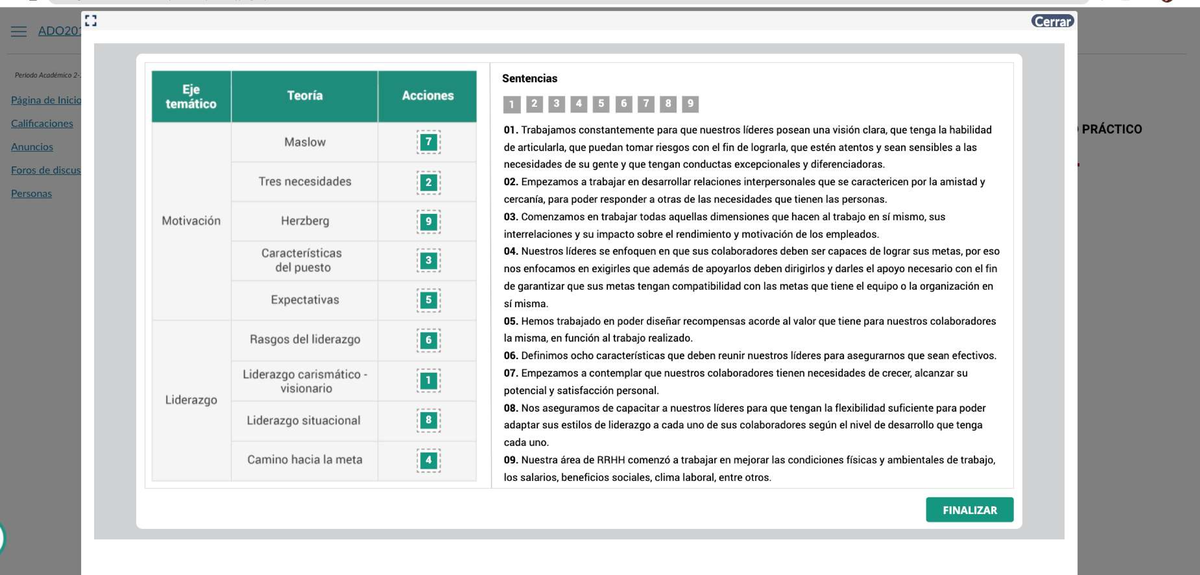Open the hamburger menu next to ADO201
Viewport: 1200px width, 575px height.
(19, 31)
